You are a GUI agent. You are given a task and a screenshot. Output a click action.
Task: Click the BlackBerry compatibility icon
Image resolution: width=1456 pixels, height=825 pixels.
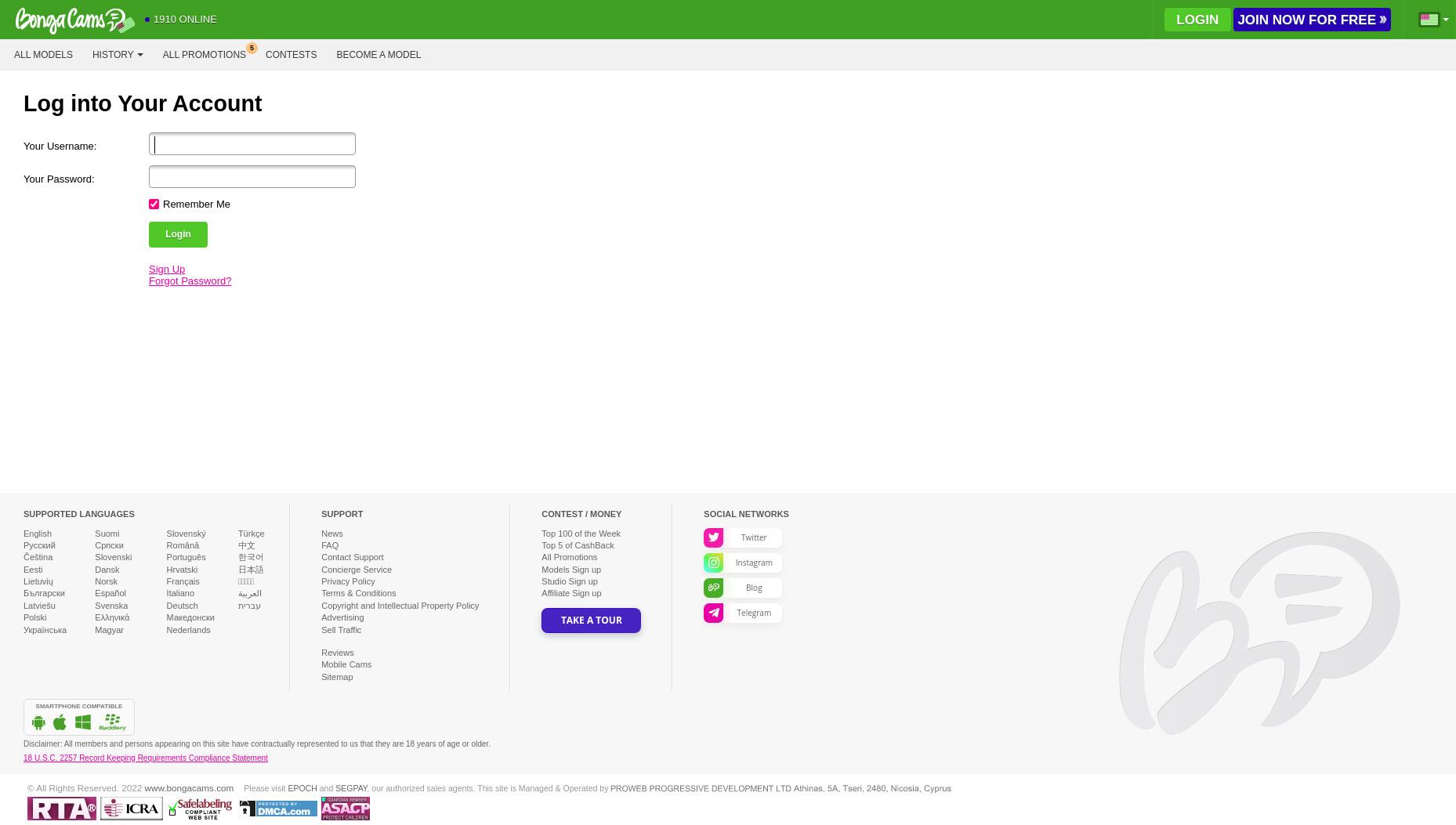pos(113,722)
